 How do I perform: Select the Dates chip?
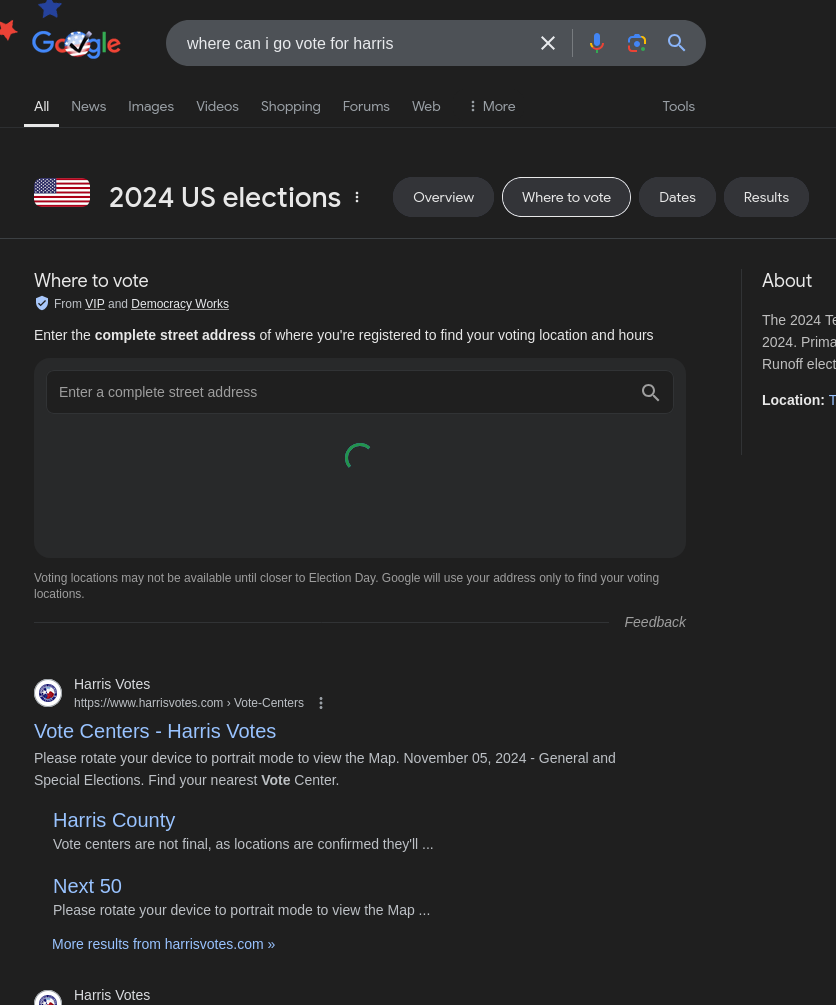677,197
